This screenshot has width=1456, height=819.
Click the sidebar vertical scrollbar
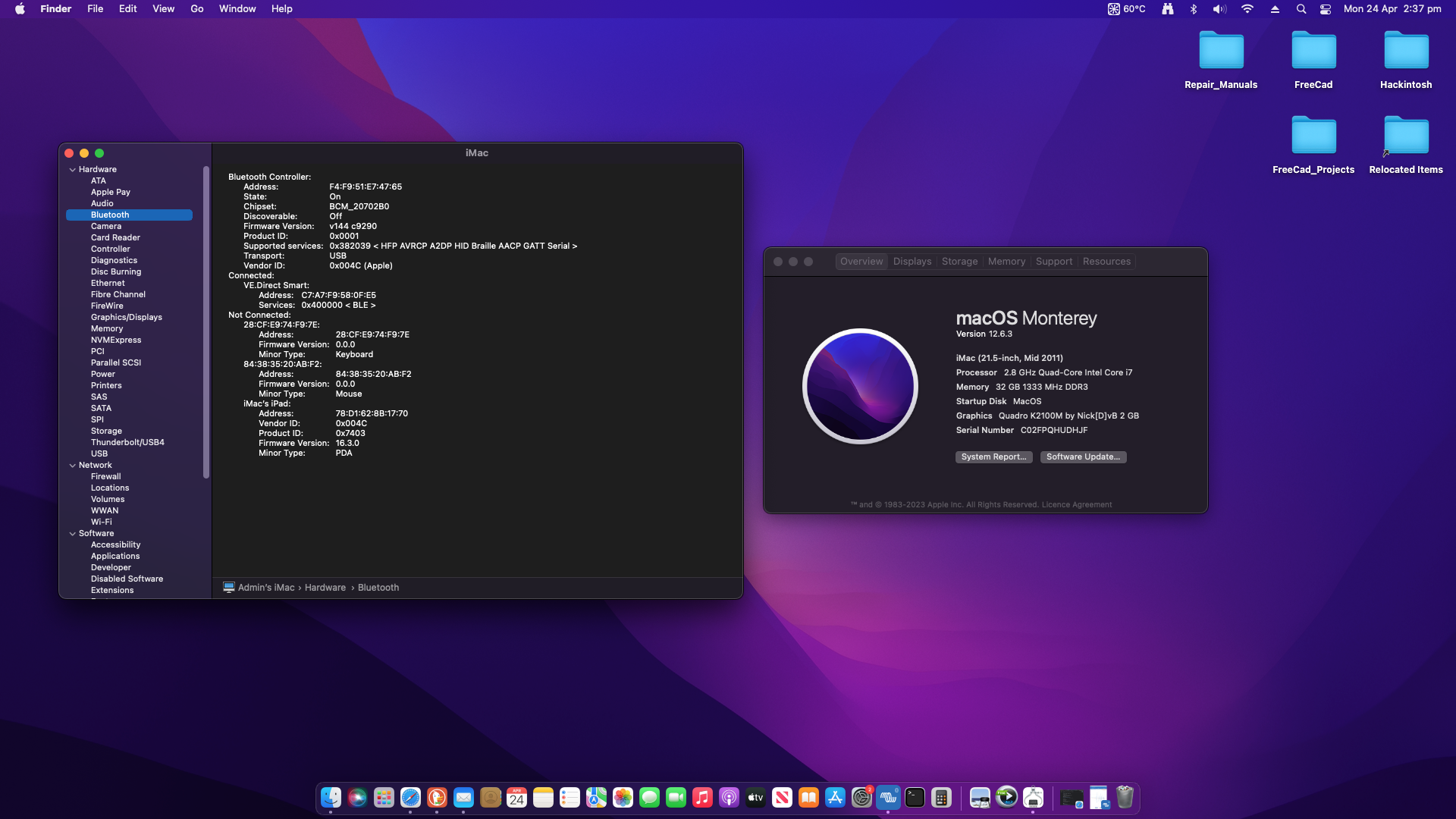pyautogui.click(x=206, y=322)
